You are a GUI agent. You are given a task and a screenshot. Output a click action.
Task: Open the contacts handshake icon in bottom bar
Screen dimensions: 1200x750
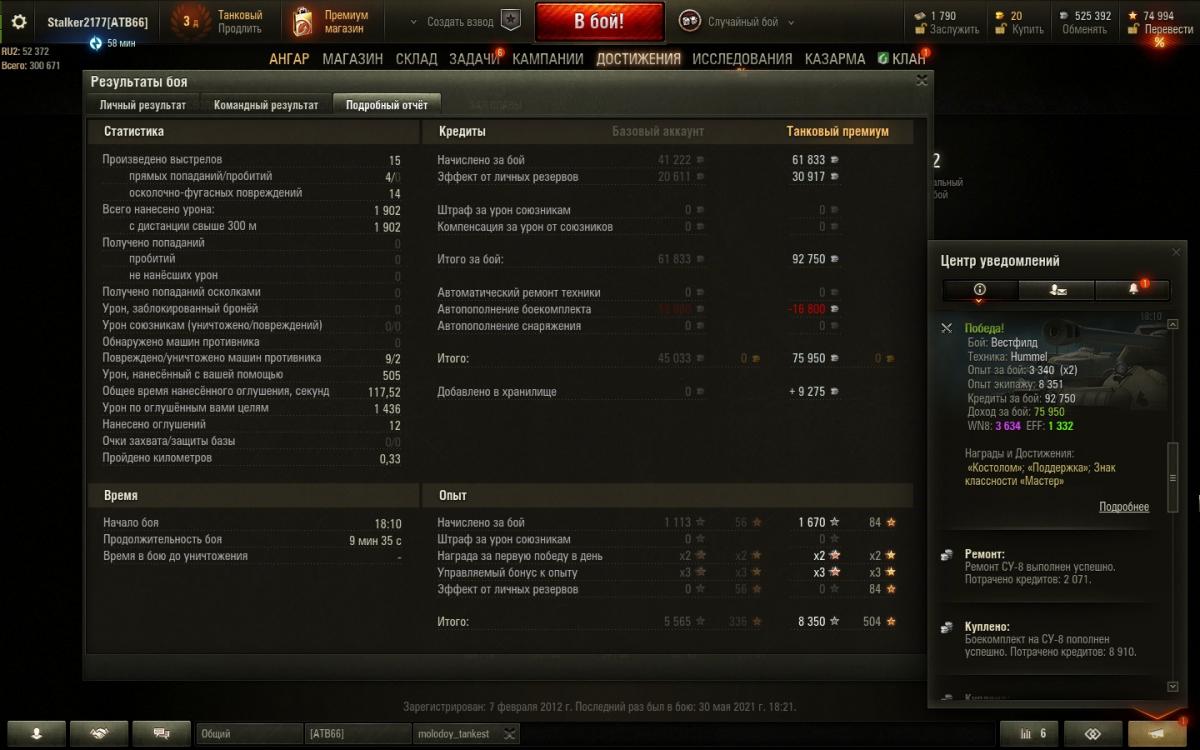click(99, 733)
